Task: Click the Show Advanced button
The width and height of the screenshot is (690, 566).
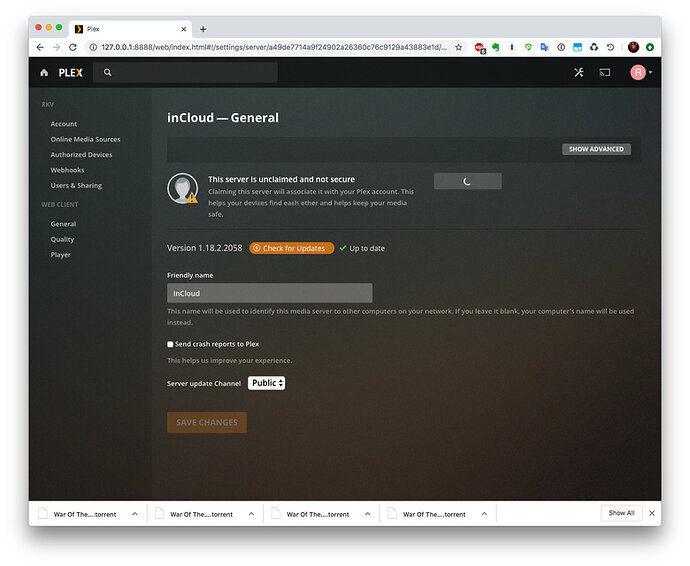Action: pos(596,149)
